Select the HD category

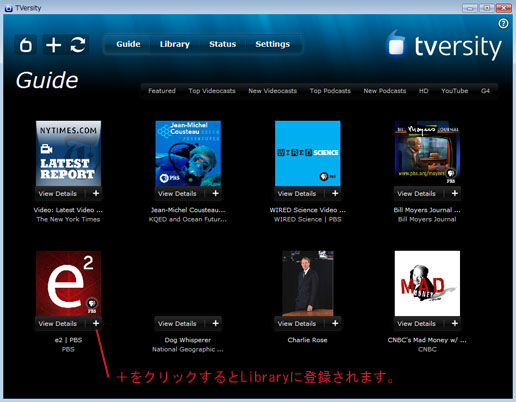coord(424,91)
